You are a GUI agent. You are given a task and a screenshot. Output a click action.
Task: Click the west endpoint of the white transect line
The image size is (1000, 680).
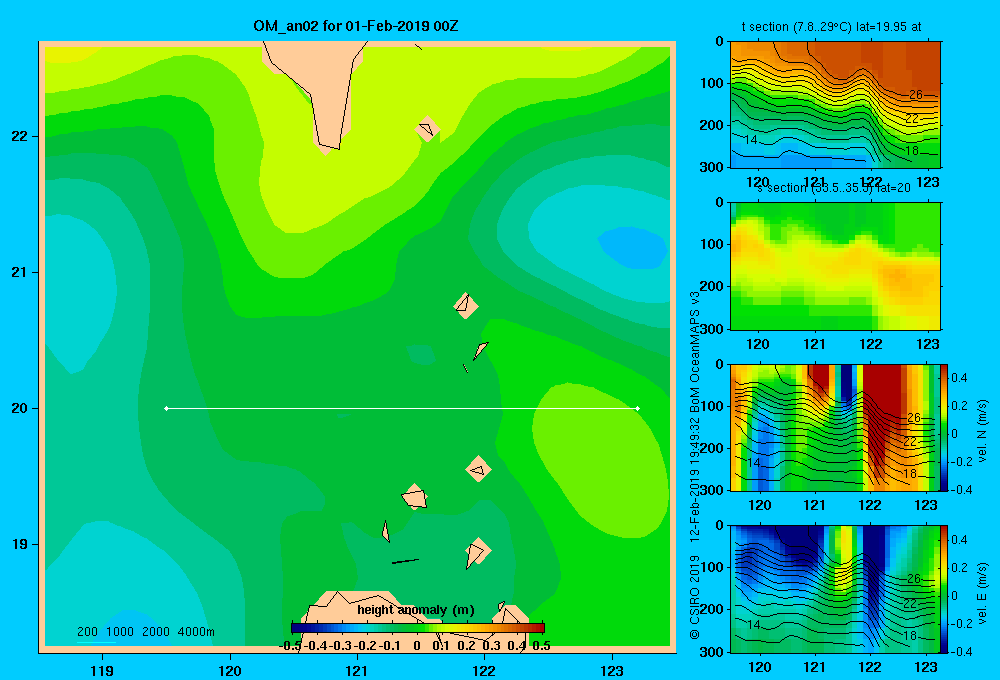click(166, 408)
